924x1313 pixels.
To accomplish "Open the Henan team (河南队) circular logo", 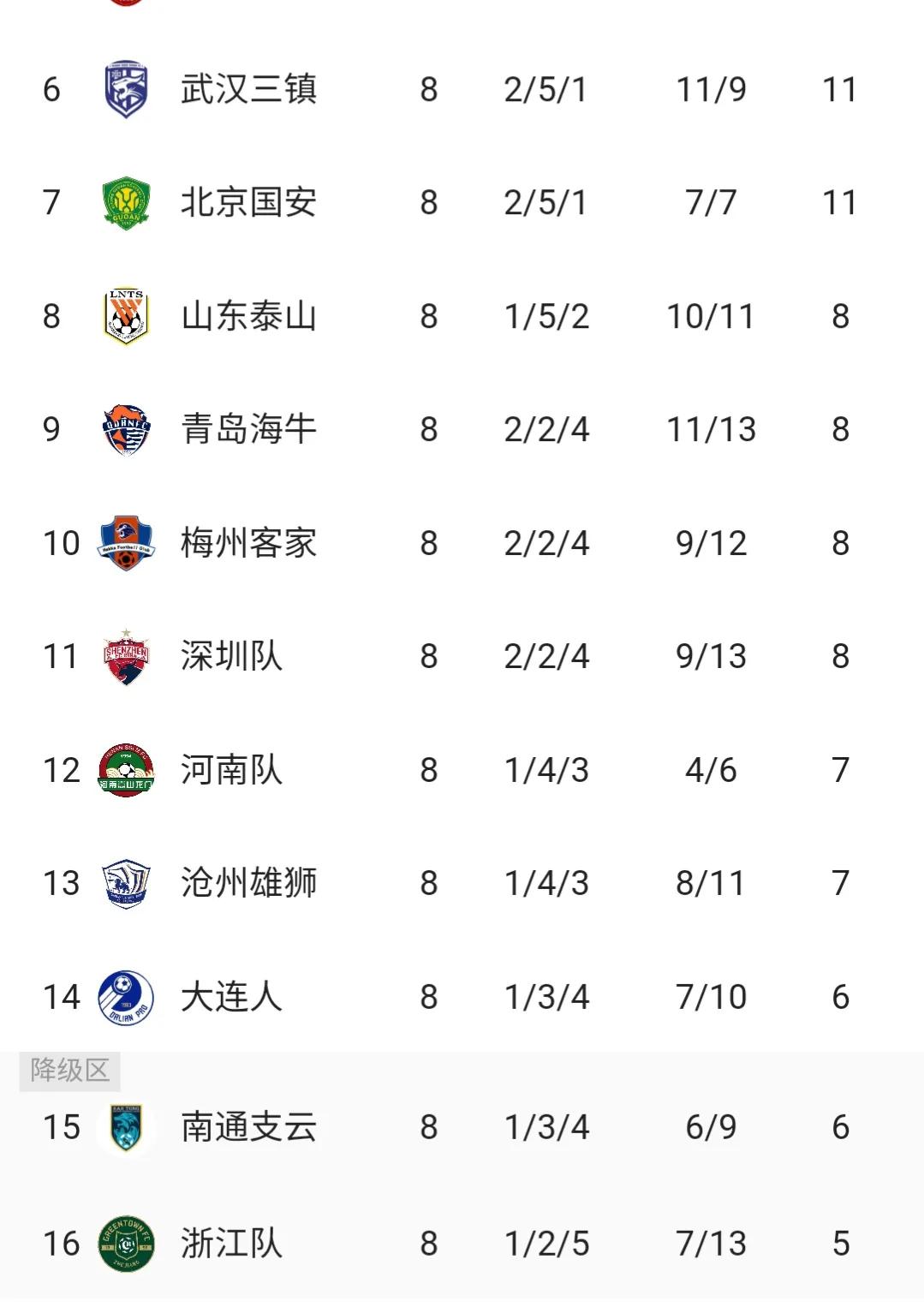I will click(126, 770).
